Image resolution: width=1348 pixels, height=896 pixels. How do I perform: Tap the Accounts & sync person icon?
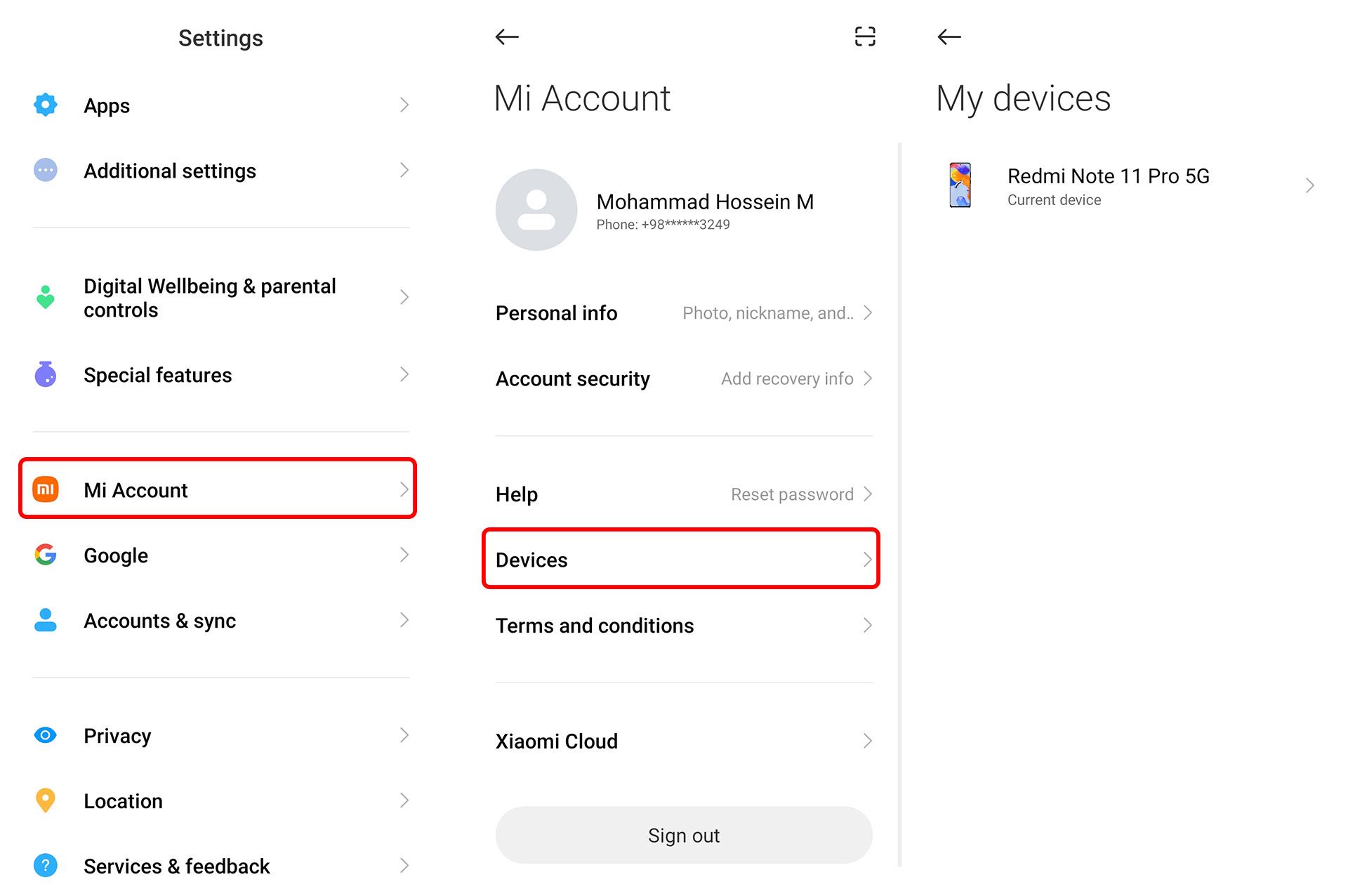pos(46,620)
